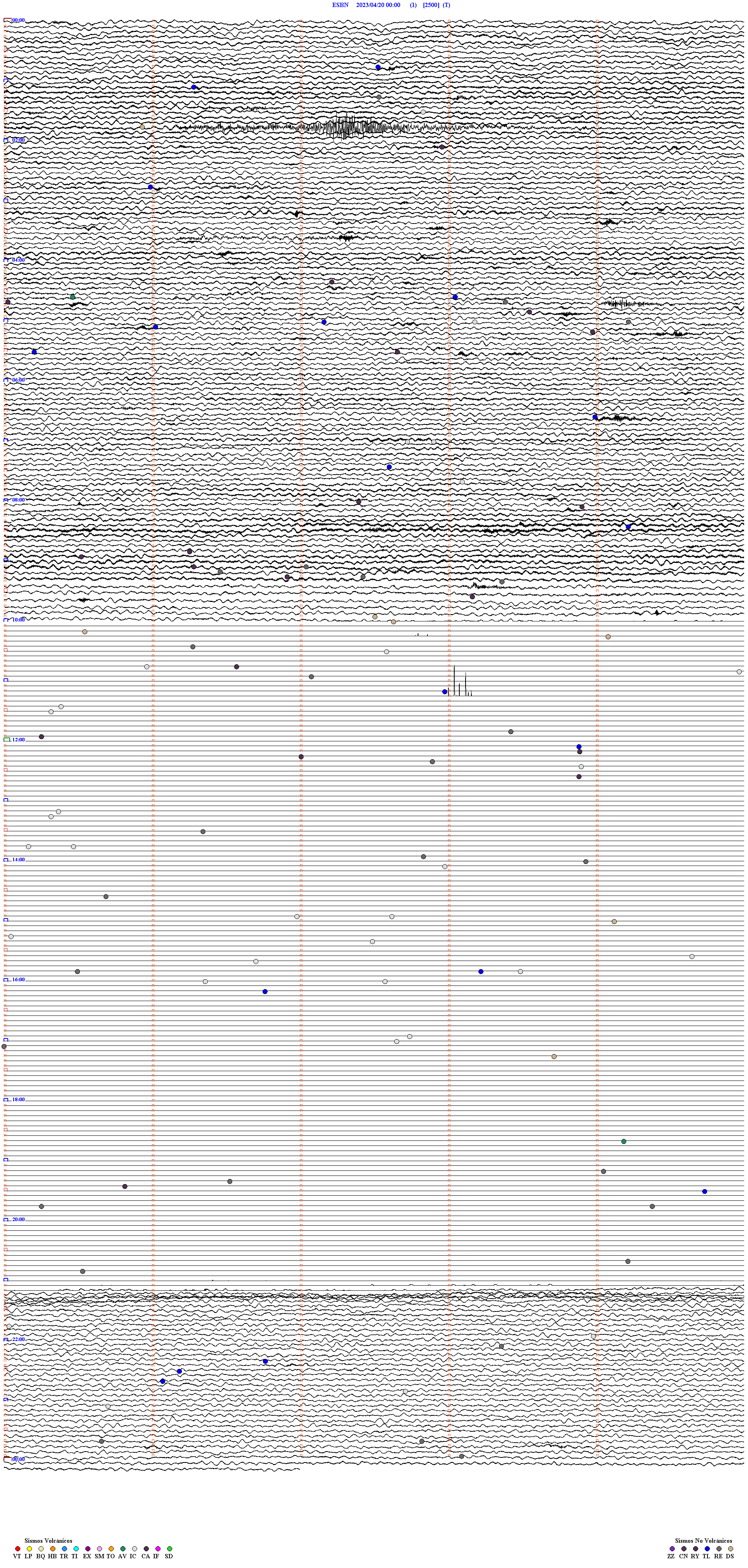This screenshot has height=1568, width=748.
Task: Click the 06:00 time label
Action: coord(18,380)
